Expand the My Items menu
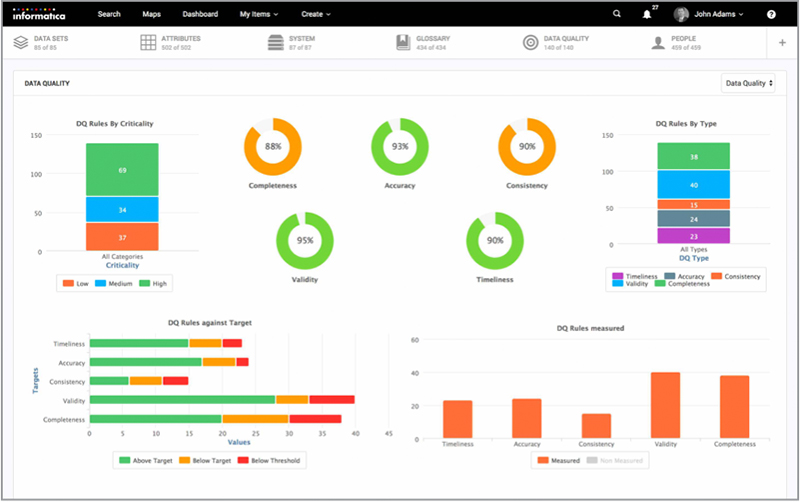Screen dimensions: 800x502 point(259,14)
